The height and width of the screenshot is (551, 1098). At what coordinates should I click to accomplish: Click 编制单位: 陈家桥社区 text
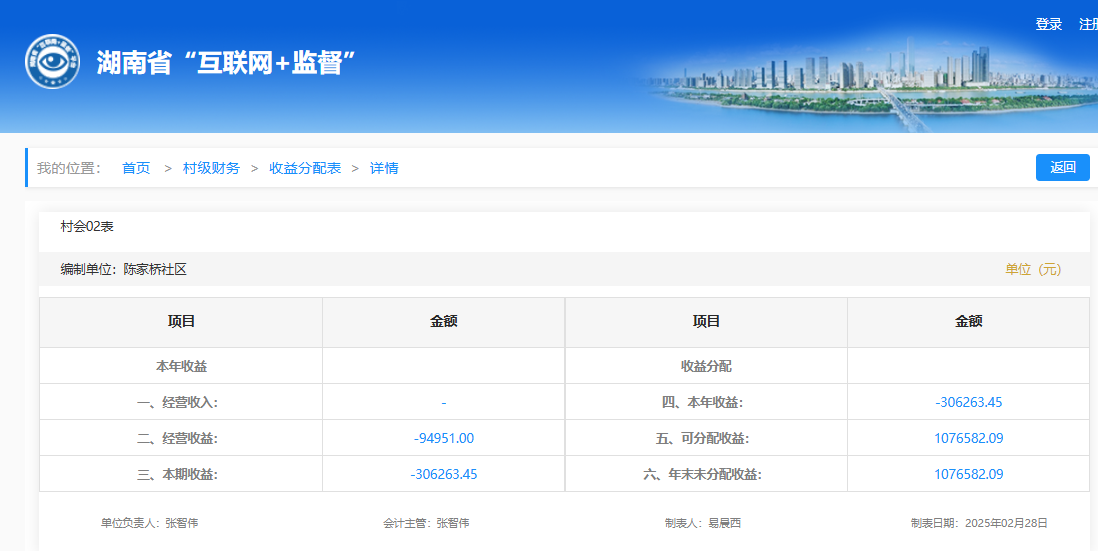point(123,270)
